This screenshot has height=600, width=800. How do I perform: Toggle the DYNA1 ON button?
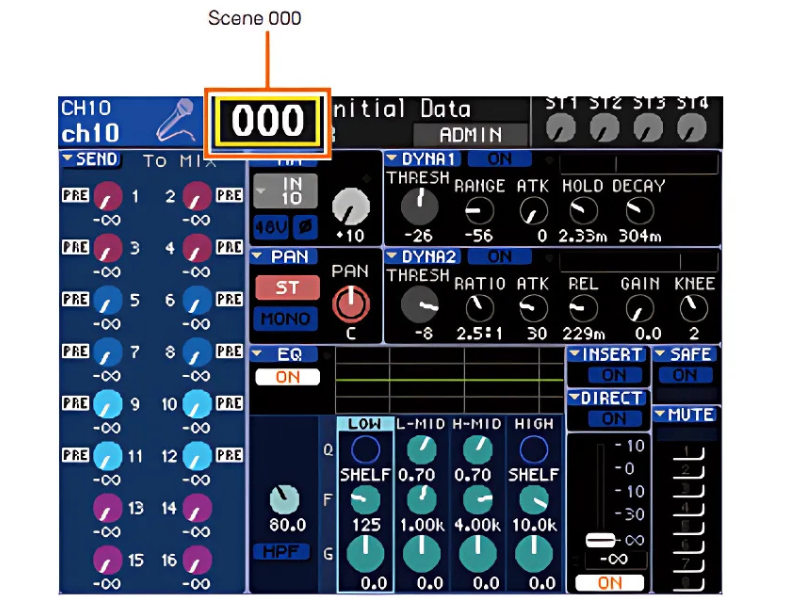click(x=499, y=159)
